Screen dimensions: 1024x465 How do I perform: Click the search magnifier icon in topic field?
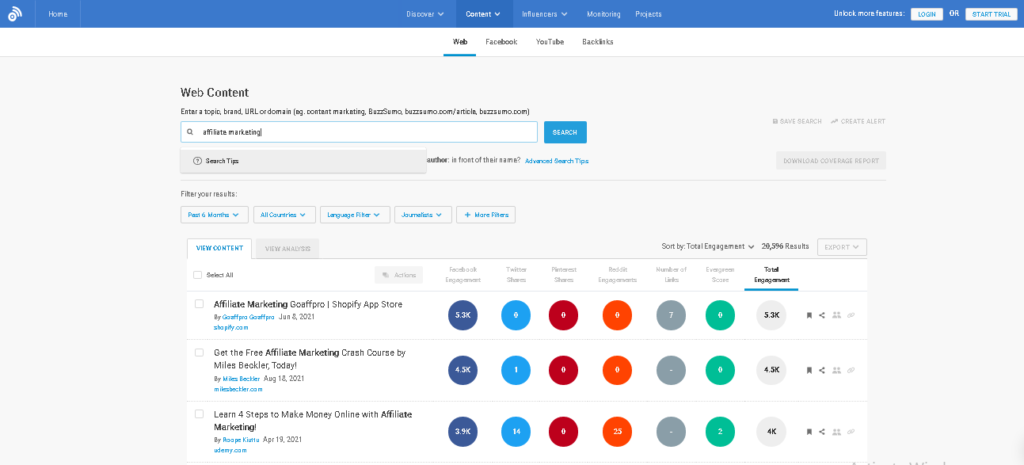[x=190, y=132]
